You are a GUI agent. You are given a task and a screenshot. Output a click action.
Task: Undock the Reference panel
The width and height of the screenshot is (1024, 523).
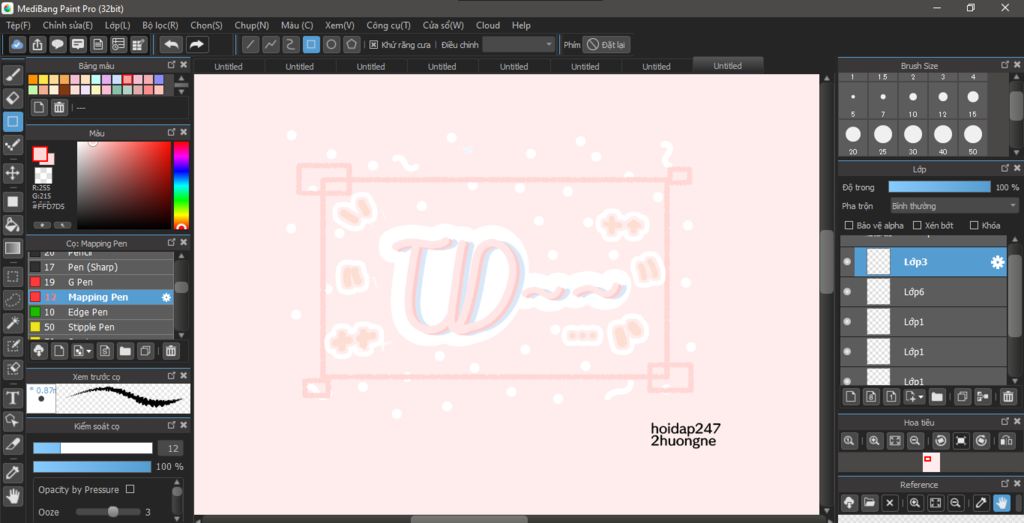[1005, 484]
